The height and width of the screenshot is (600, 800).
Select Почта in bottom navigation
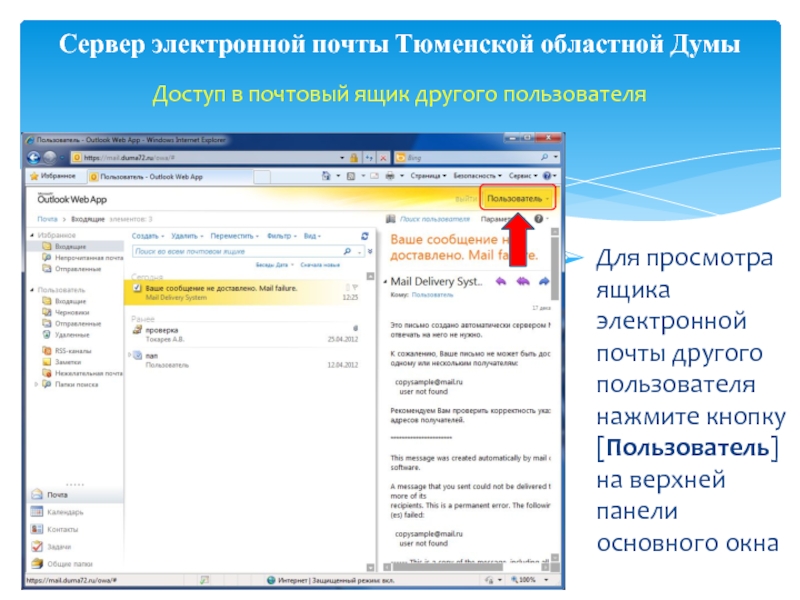[74, 495]
